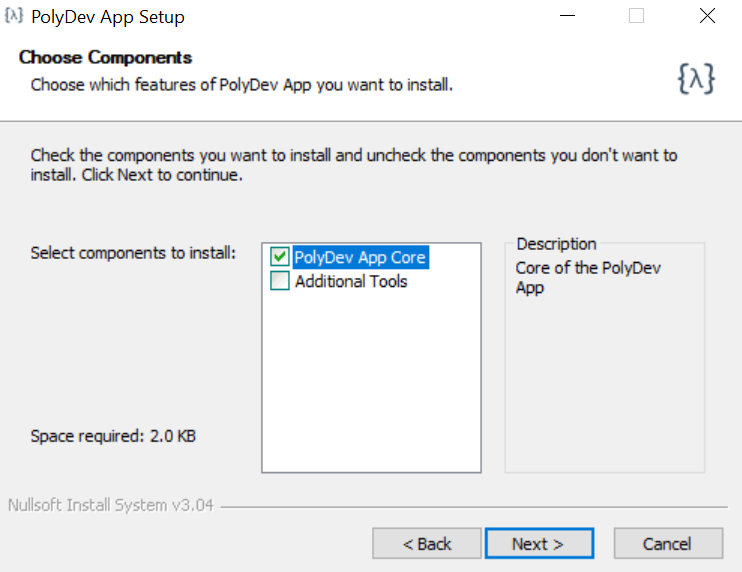Click the 'Choose Components' header title
Image resolution: width=742 pixels, height=572 pixels.
click(105, 58)
